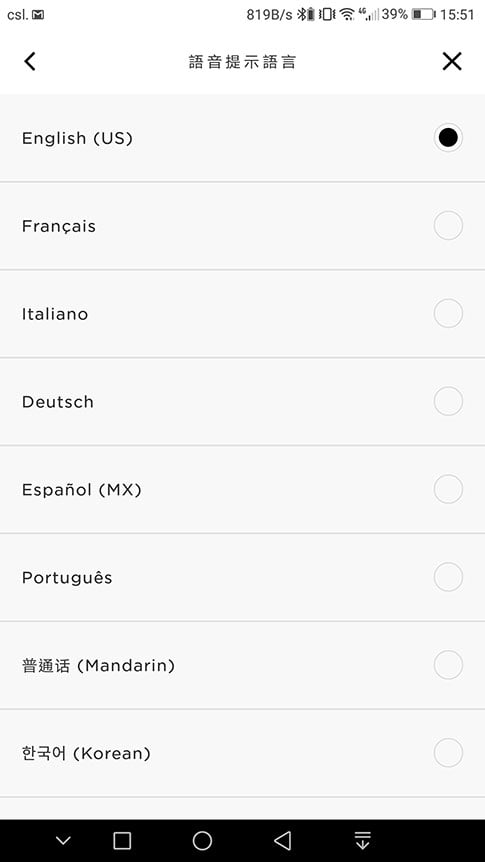This screenshot has height=862, width=485.
Task: Select the English (US) radio button
Action: coord(448,137)
